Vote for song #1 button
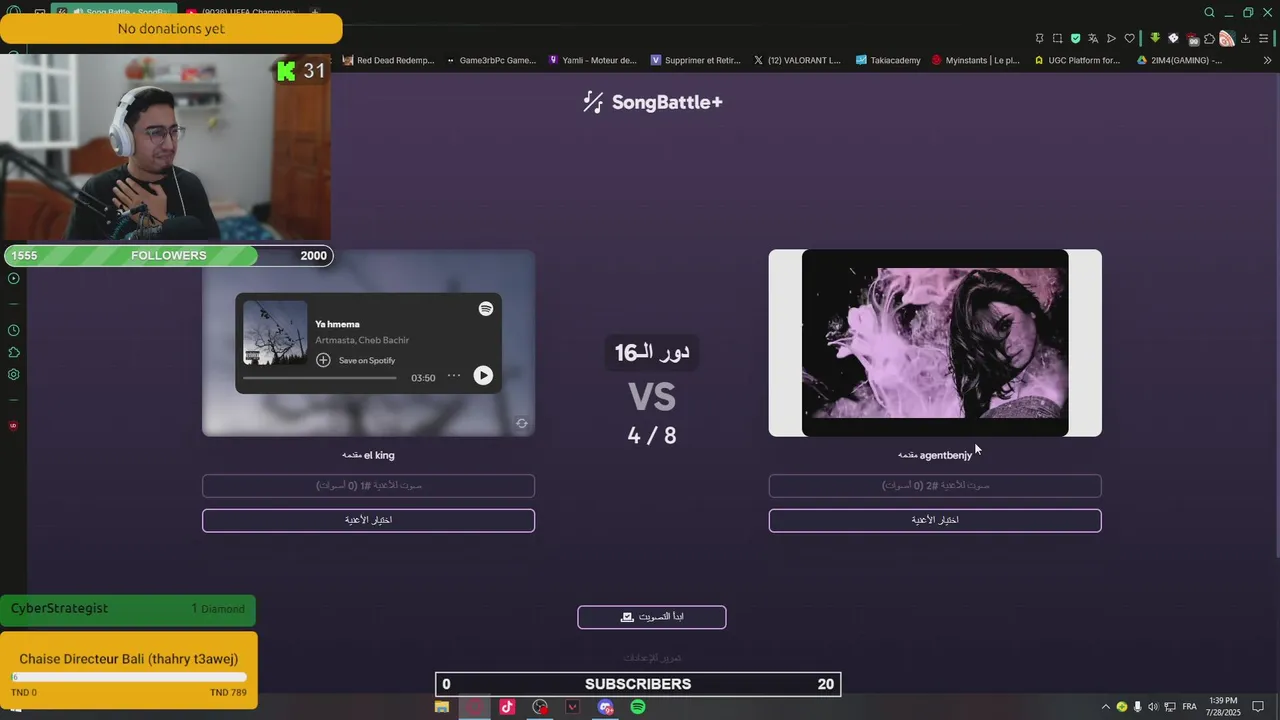 tap(368, 486)
